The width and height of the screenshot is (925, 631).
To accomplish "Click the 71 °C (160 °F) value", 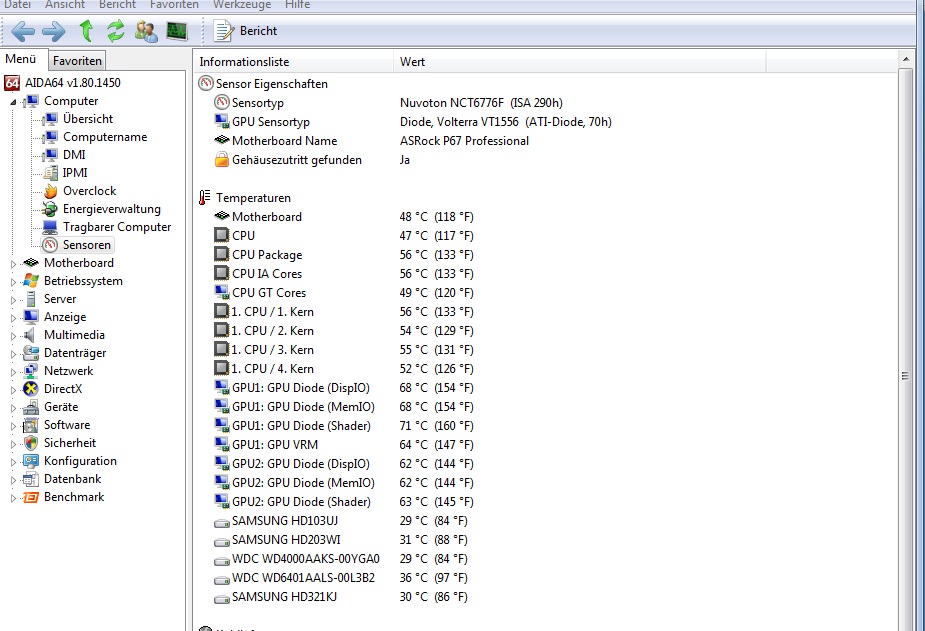I will [437, 426].
